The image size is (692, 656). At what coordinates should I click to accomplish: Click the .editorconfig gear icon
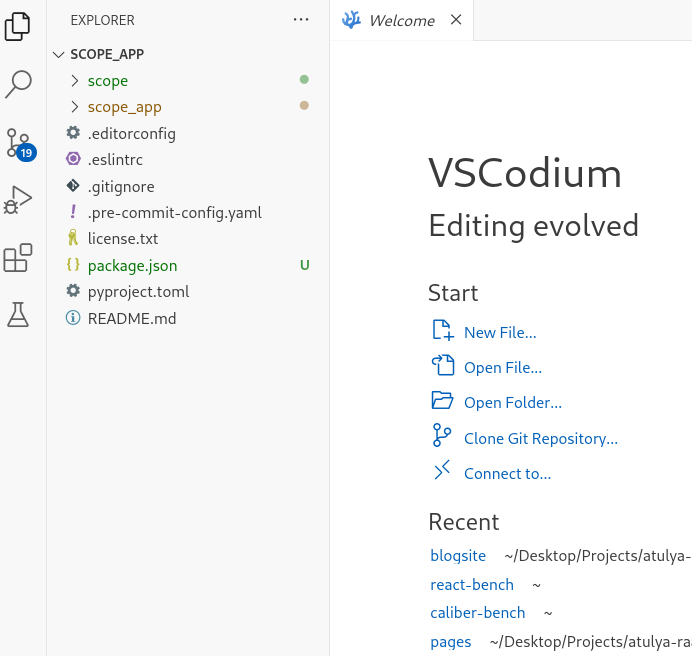[73, 132]
